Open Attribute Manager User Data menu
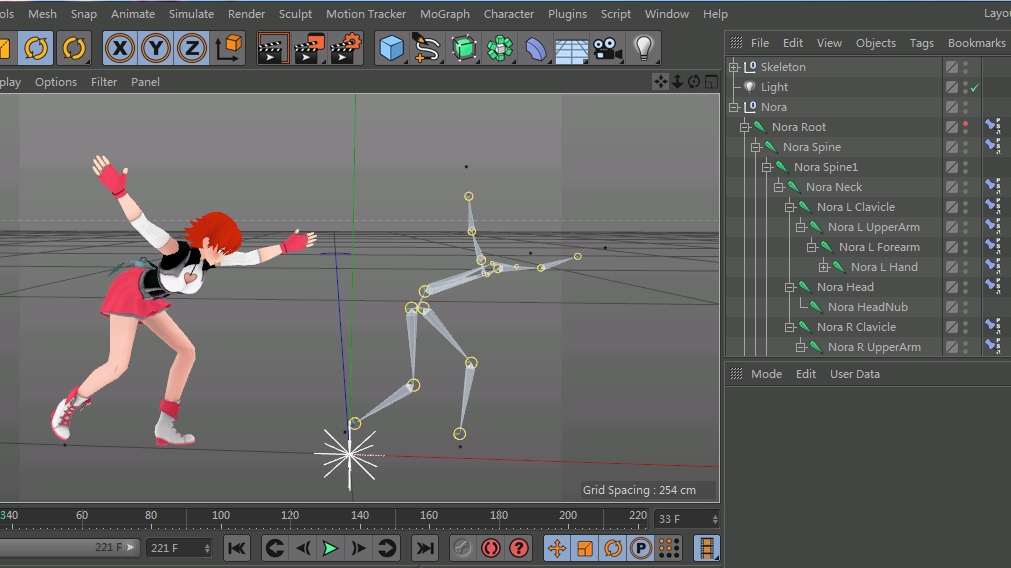 (x=854, y=374)
